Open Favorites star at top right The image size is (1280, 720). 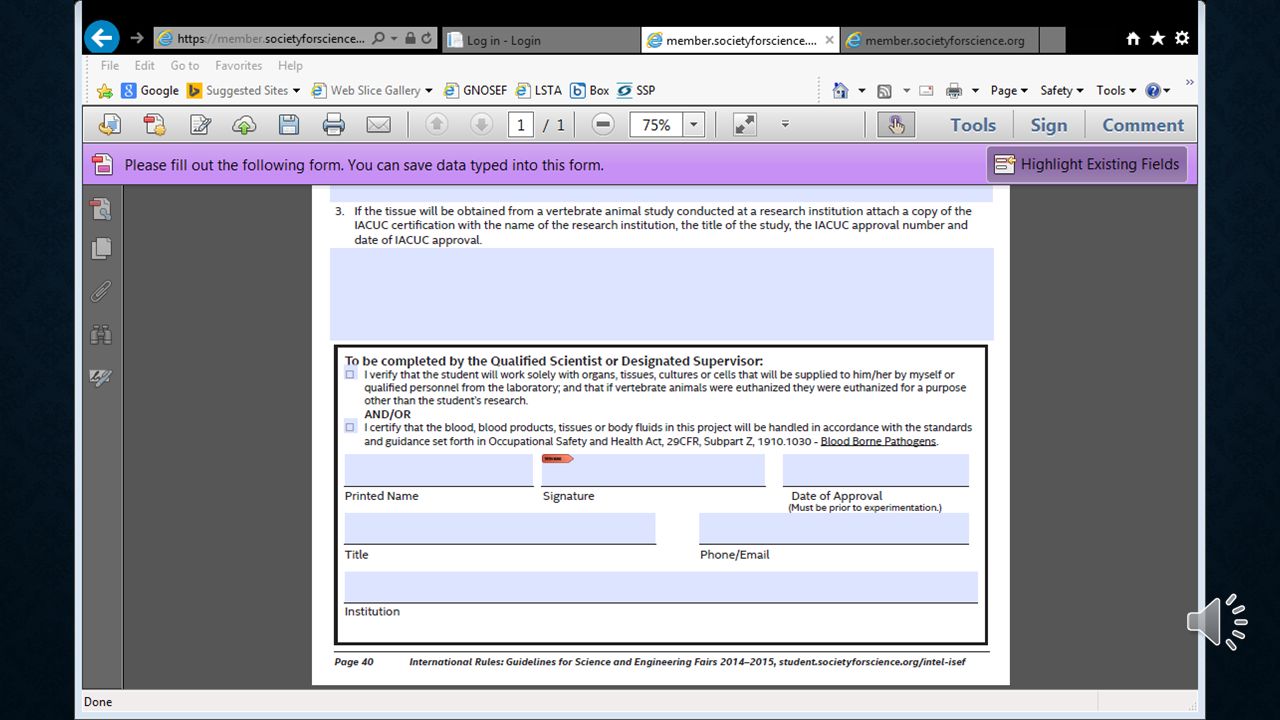tap(1157, 38)
